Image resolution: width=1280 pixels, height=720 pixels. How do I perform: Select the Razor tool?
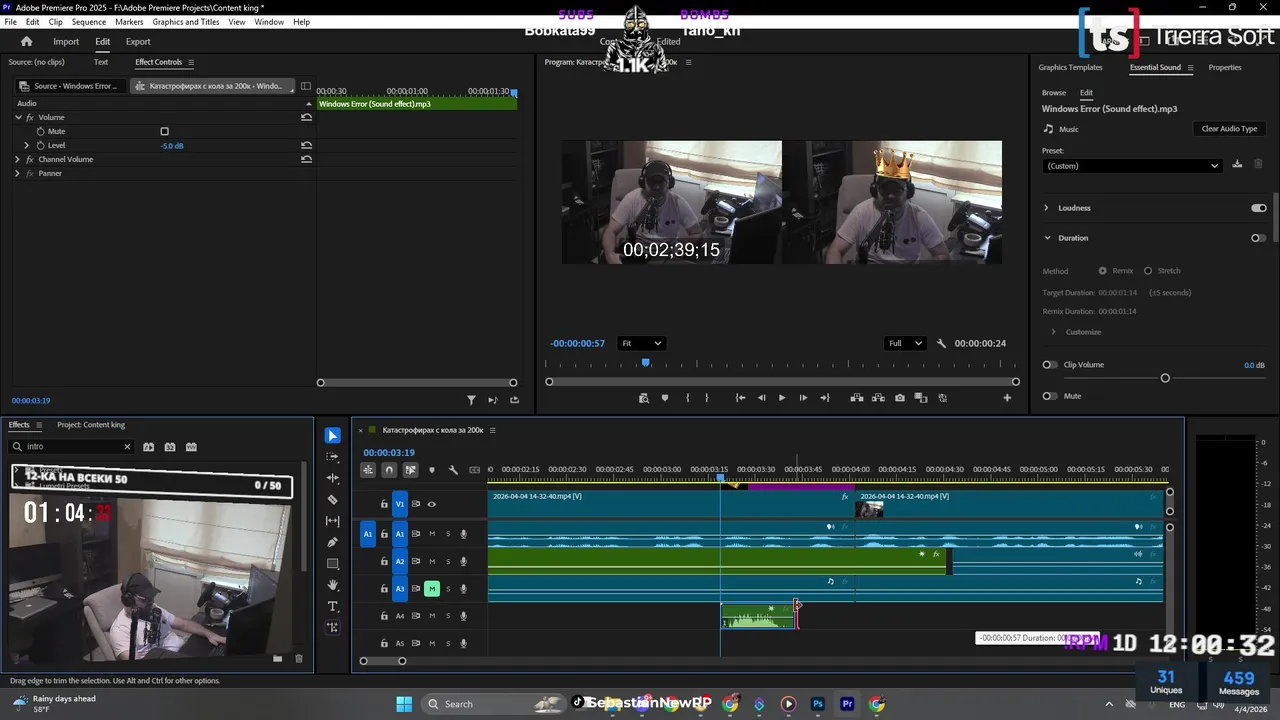coord(333,500)
